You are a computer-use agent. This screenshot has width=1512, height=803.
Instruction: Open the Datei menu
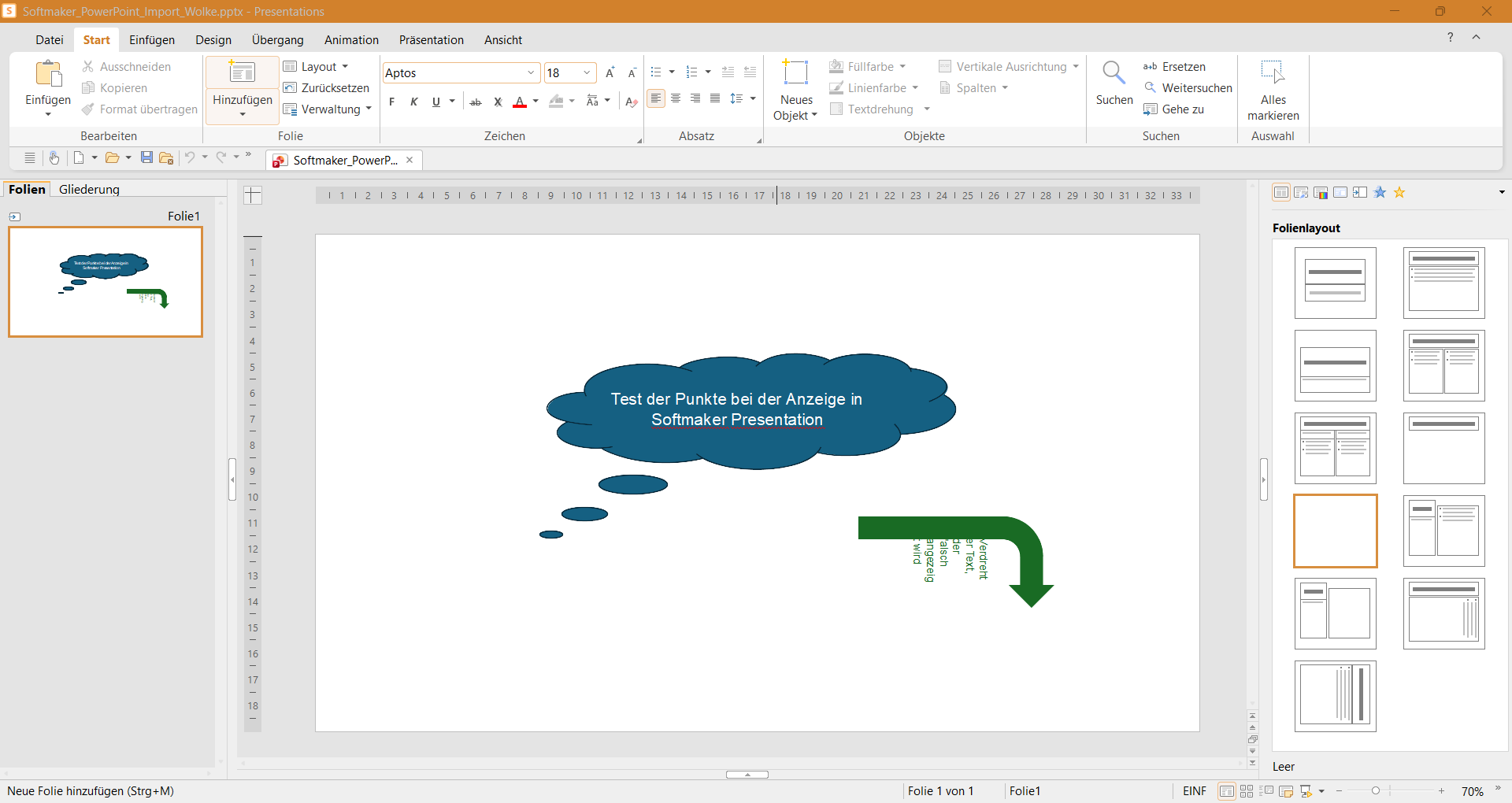50,40
